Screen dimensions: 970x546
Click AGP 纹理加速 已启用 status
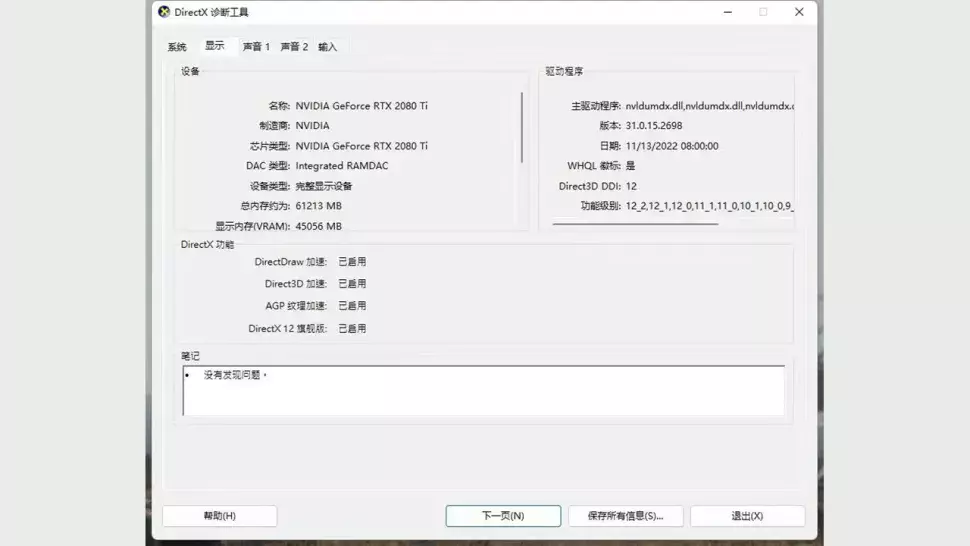[x=352, y=306]
